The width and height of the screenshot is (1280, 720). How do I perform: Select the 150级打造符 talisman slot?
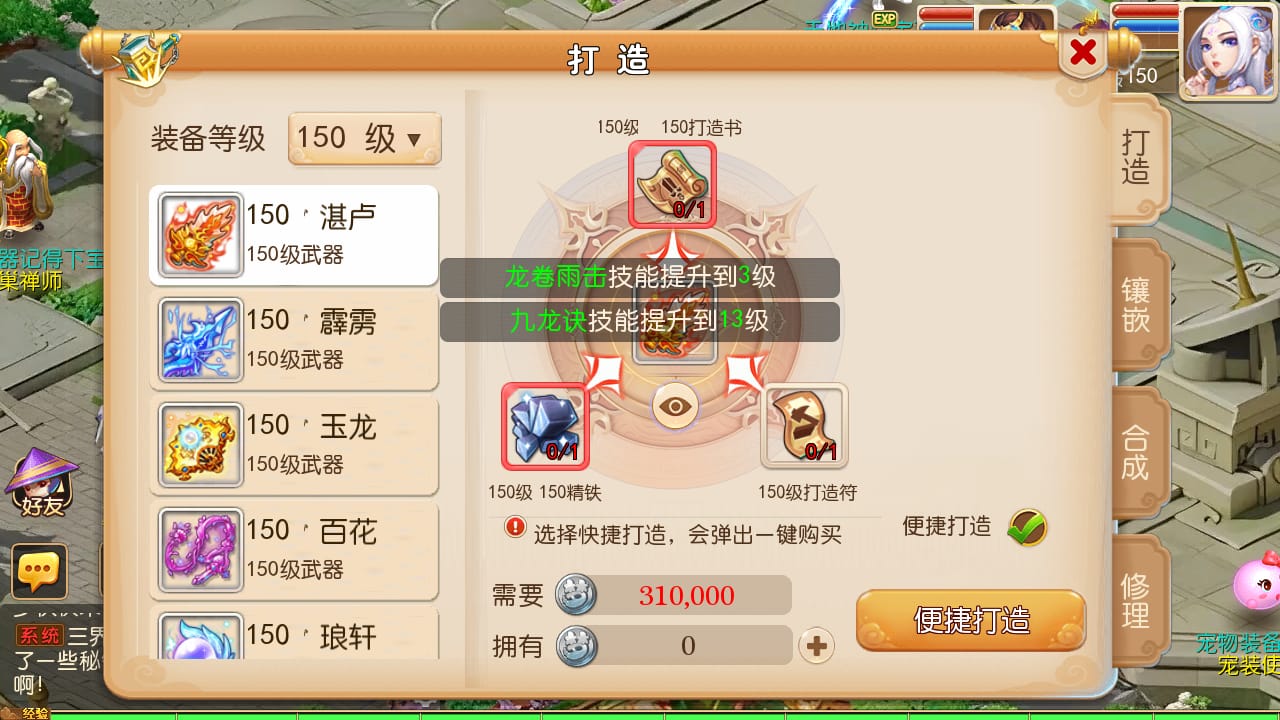pyautogui.click(x=804, y=426)
